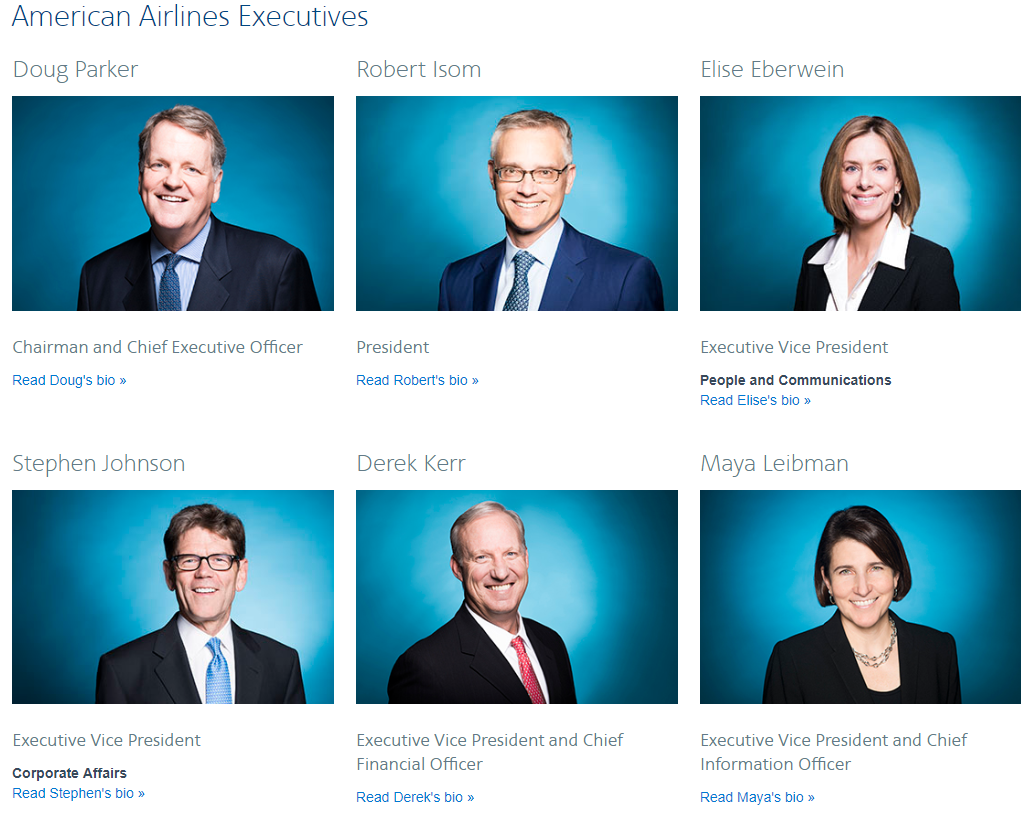Click the Maya Leibman name heading
The width and height of the screenshot is (1032, 817).
coord(774,463)
